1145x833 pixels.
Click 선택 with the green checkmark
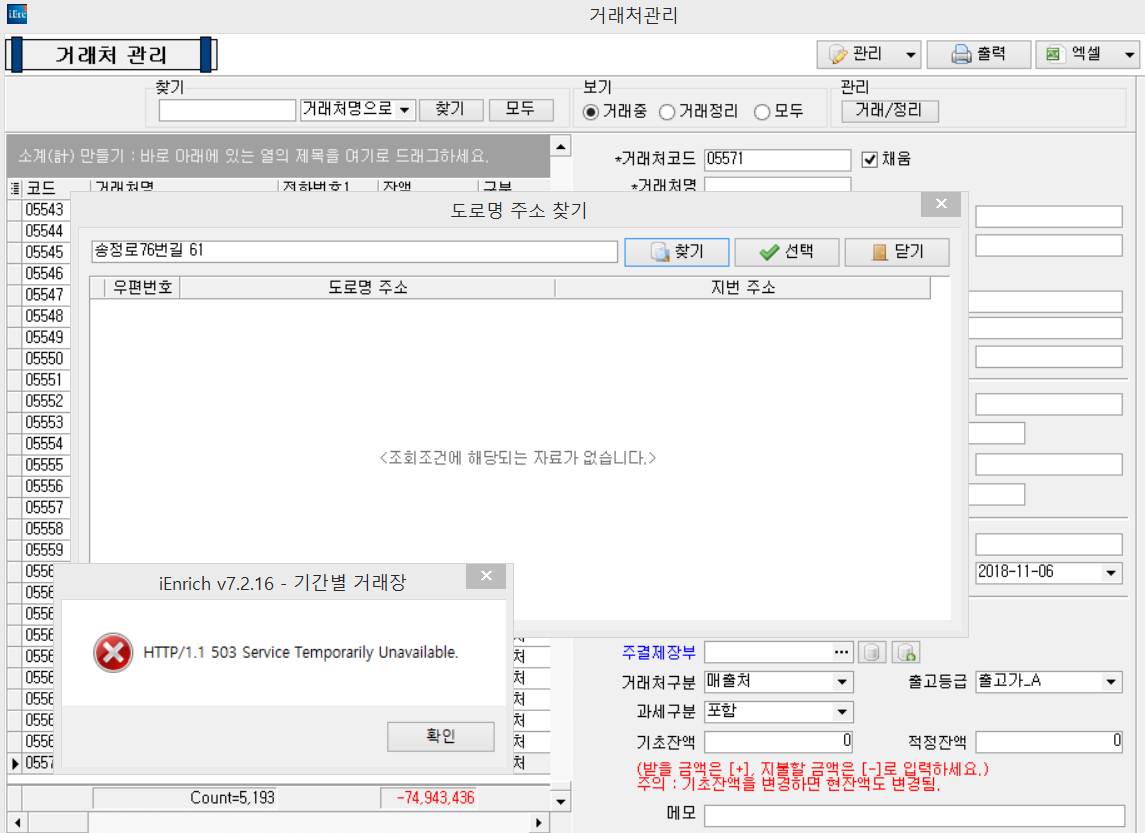786,252
